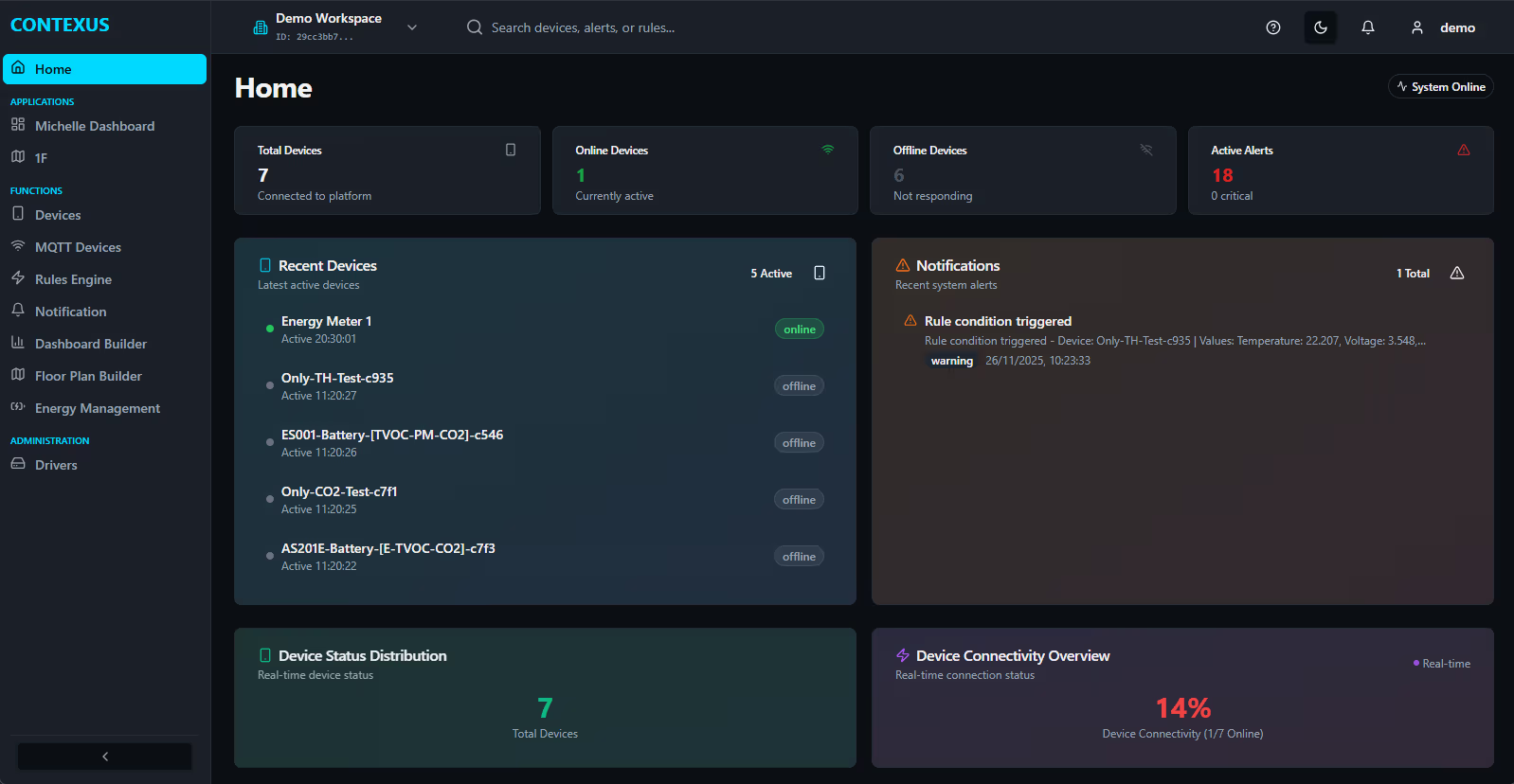Open the Drivers administration page
Image resolution: width=1514 pixels, height=784 pixels.
pos(56,465)
